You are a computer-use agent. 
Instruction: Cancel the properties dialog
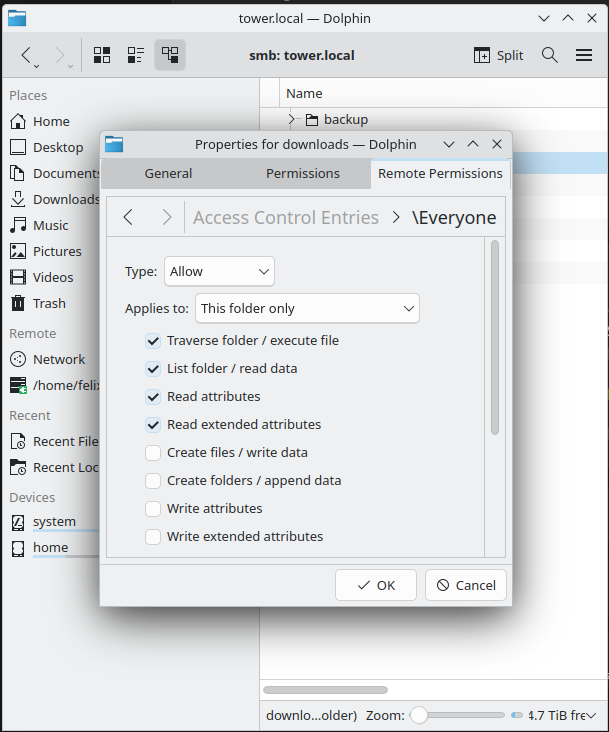[466, 585]
